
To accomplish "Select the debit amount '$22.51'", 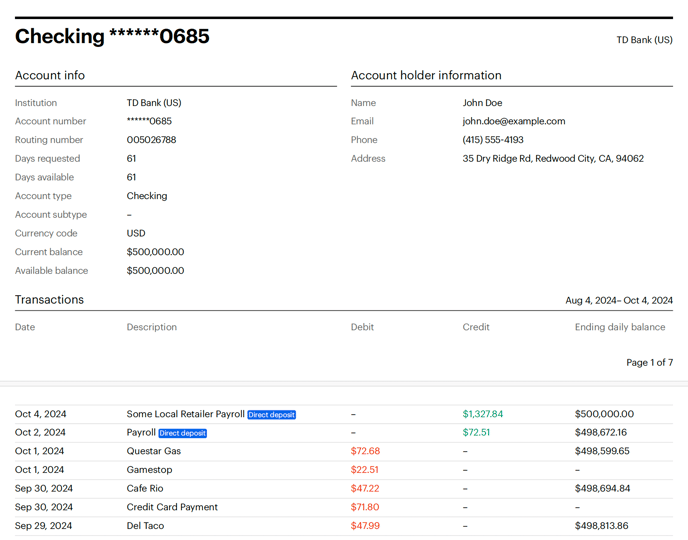I will (364, 470).
